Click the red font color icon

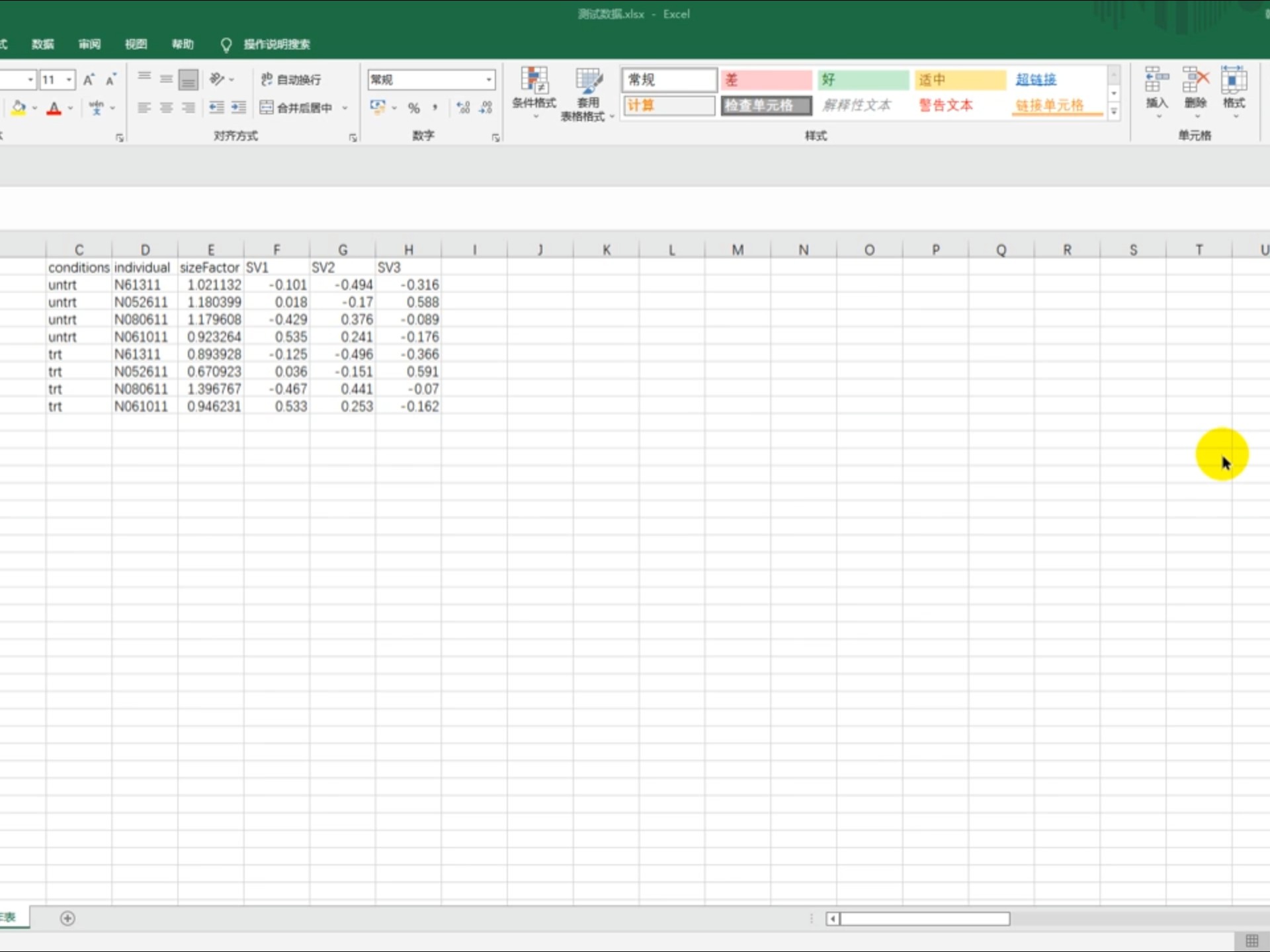point(54,108)
